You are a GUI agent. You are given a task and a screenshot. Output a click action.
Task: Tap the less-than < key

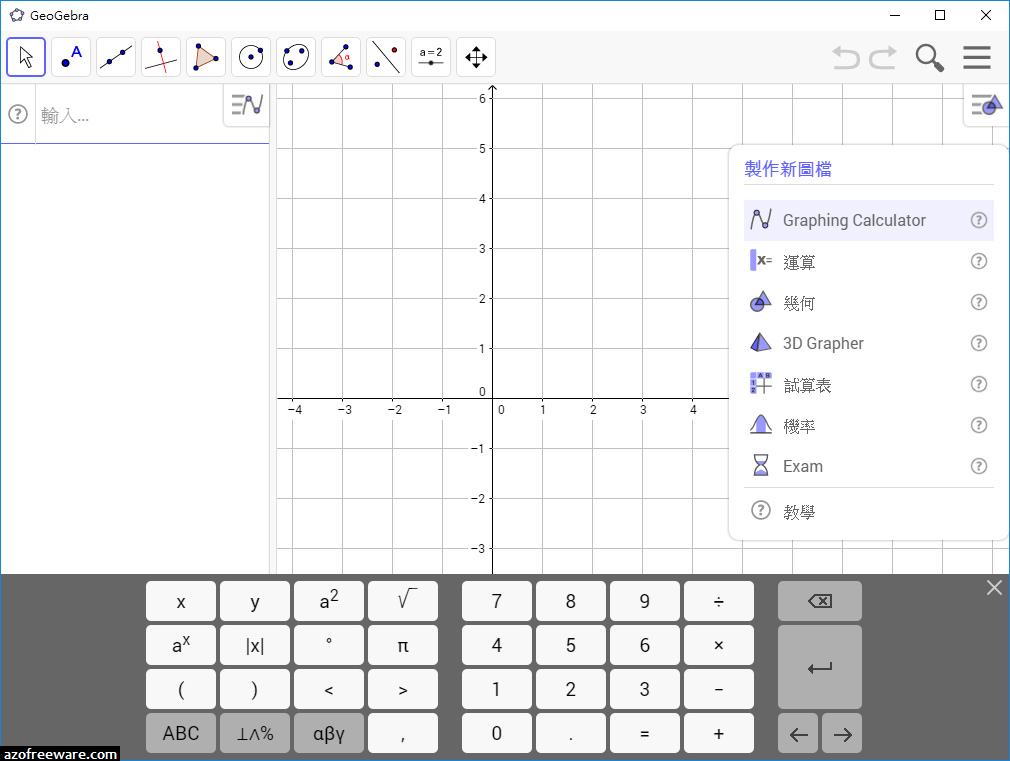[329, 689]
